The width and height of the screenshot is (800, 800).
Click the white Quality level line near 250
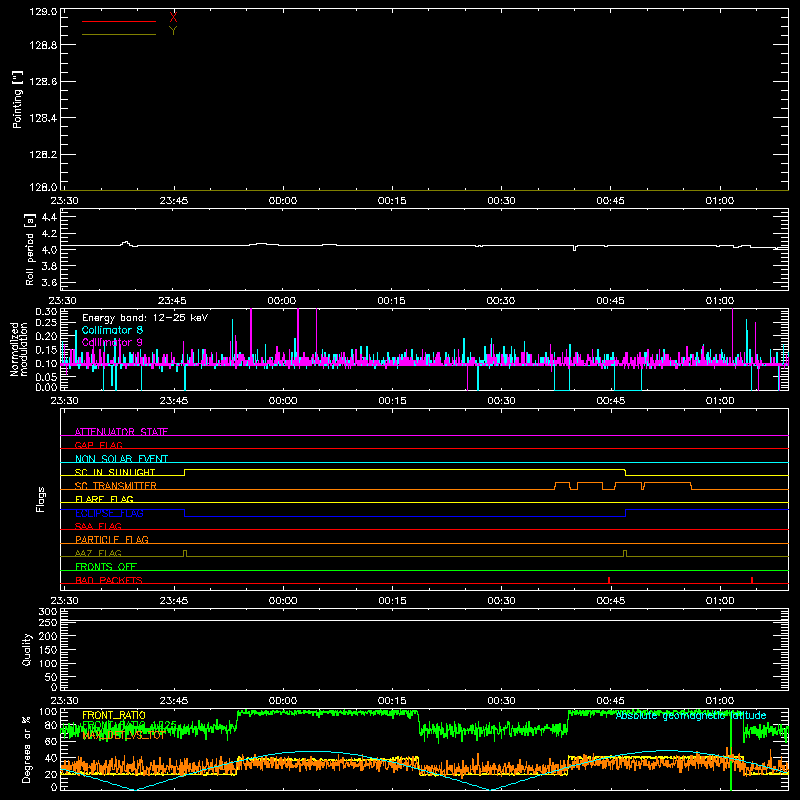click(x=424, y=620)
